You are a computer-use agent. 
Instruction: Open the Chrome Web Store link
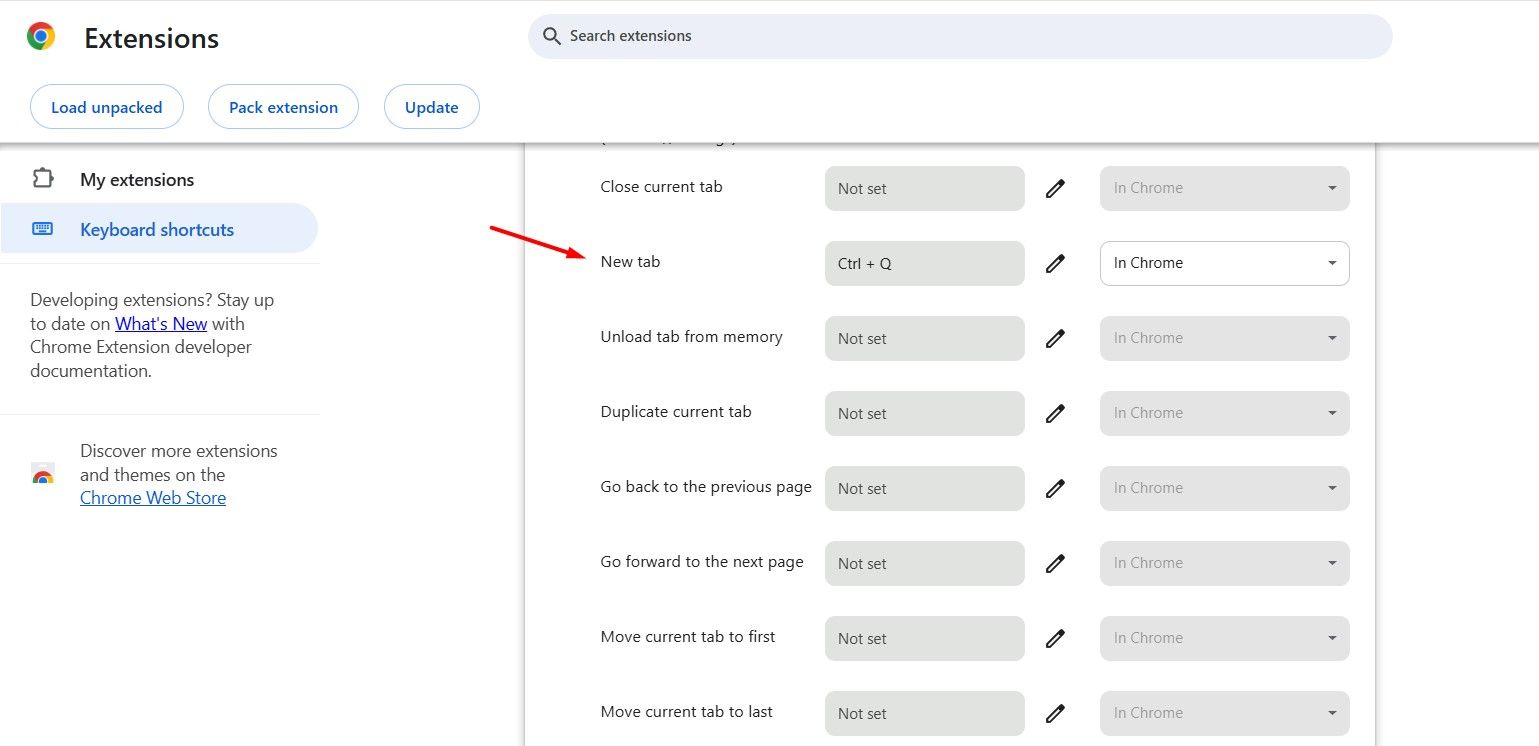(153, 498)
